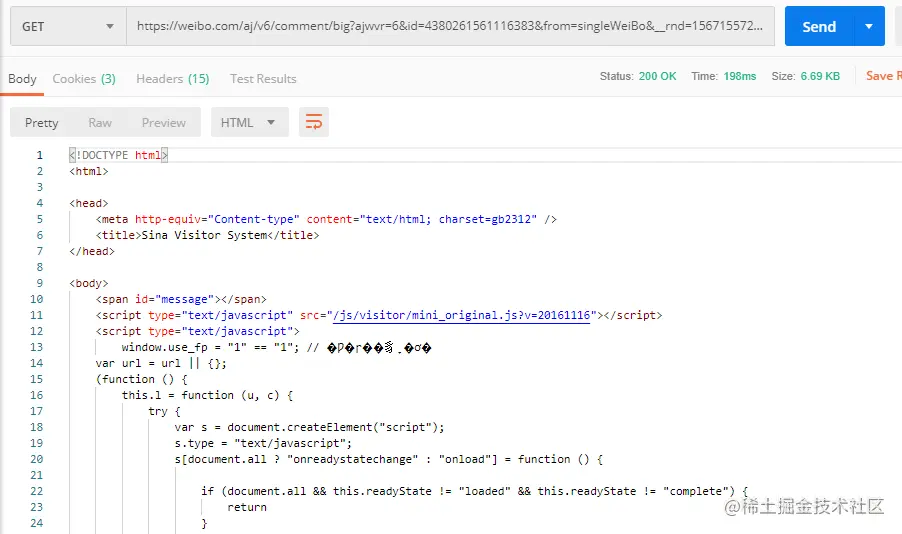The width and height of the screenshot is (902, 534).
Task: Click the 200 OK status value
Action: pos(657,76)
